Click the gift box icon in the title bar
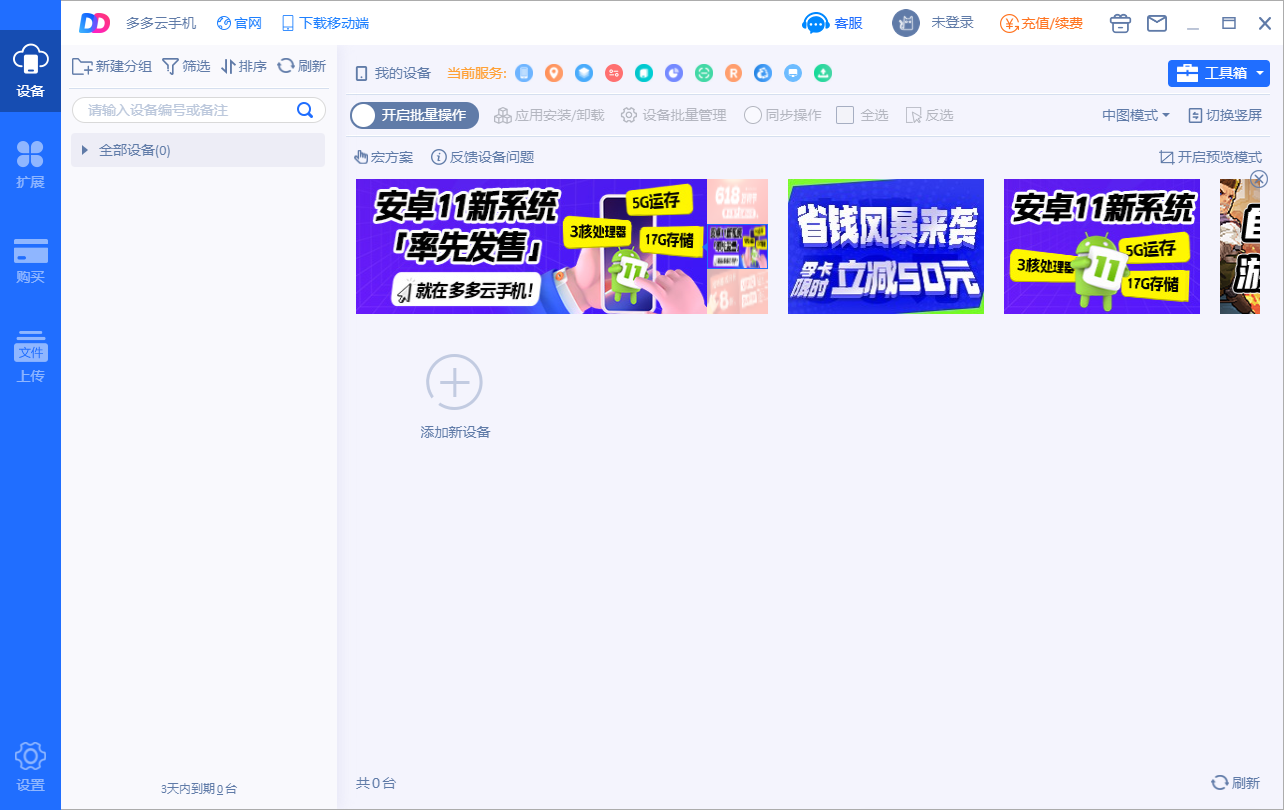Image resolution: width=1284 pixels, height=810 pixels. click(x=1120, y=22)
